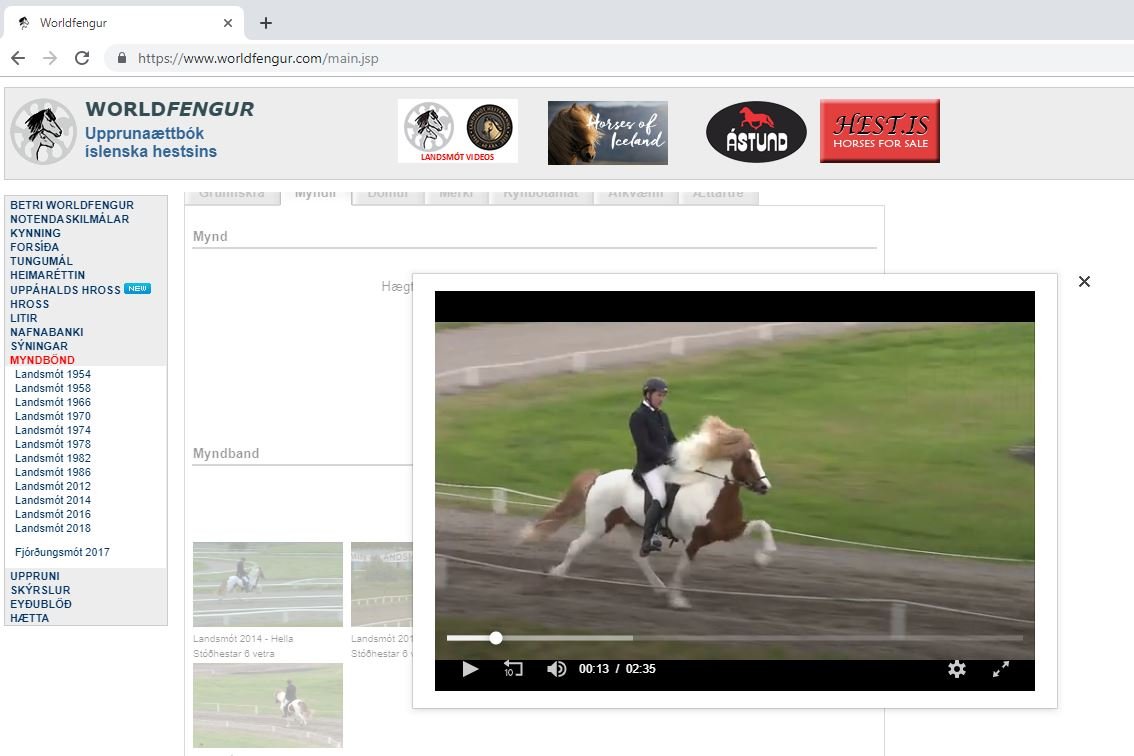The image size is (1134, 756).
Task: Open Landsmót 1958 videos
Action: coord(53,388)
